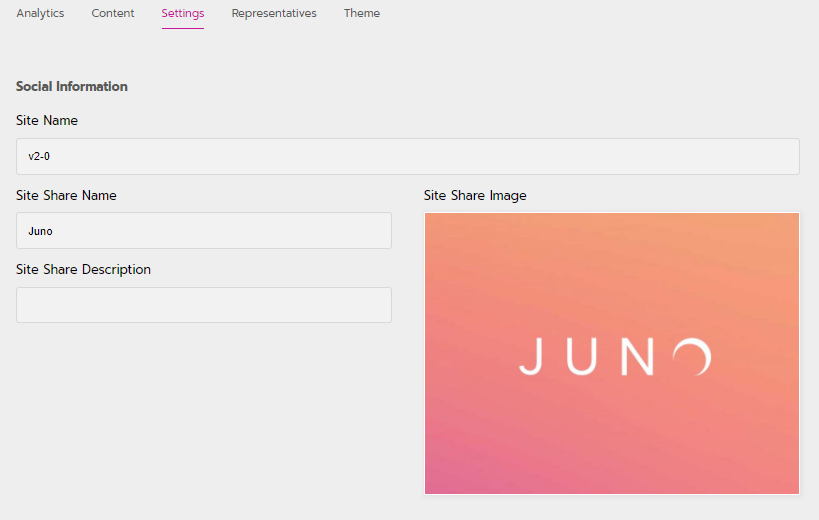Click the Site Share Description label

[84, 269]
